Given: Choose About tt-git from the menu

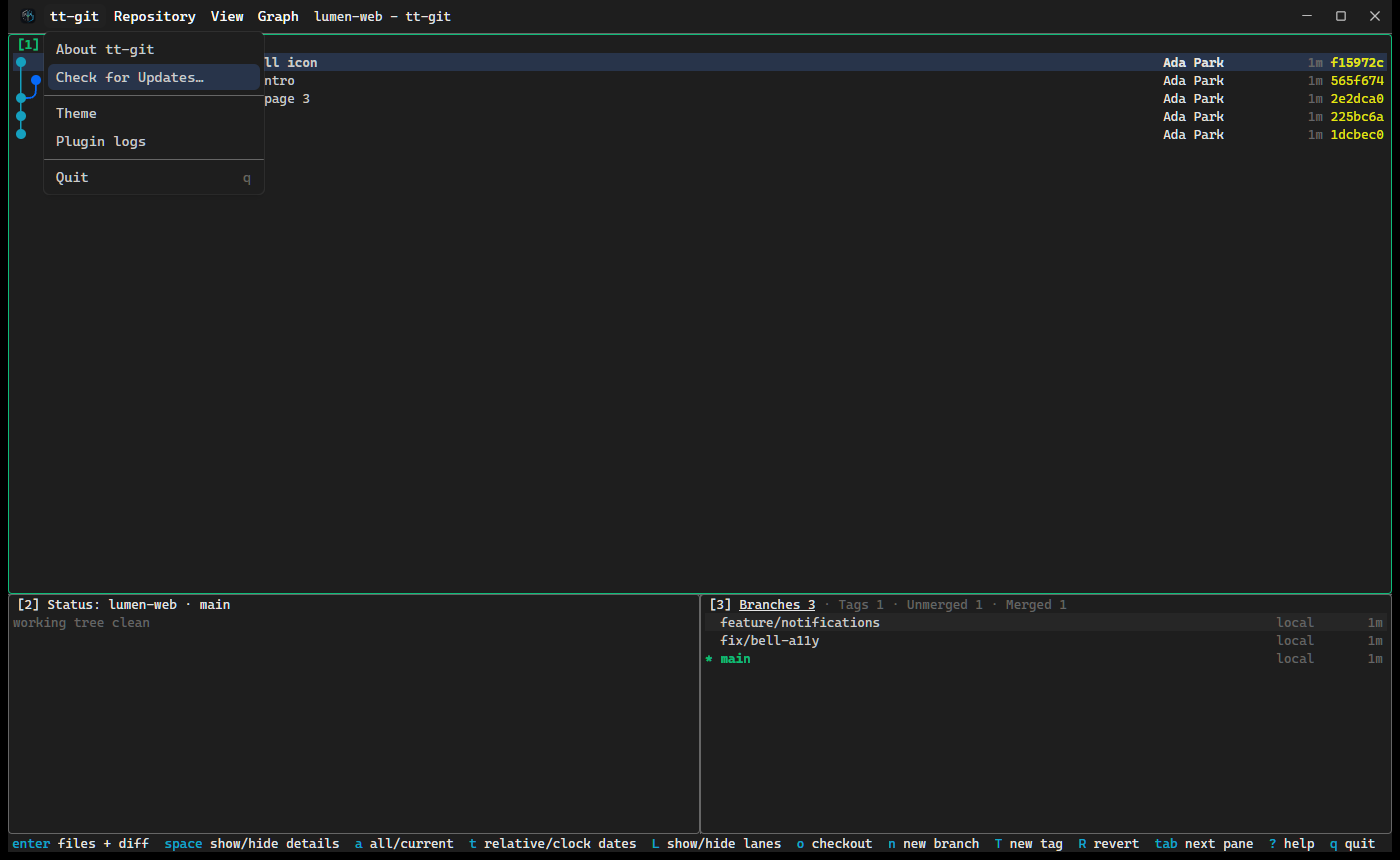Looking at the screenshot, I should (x=154, y=49).
